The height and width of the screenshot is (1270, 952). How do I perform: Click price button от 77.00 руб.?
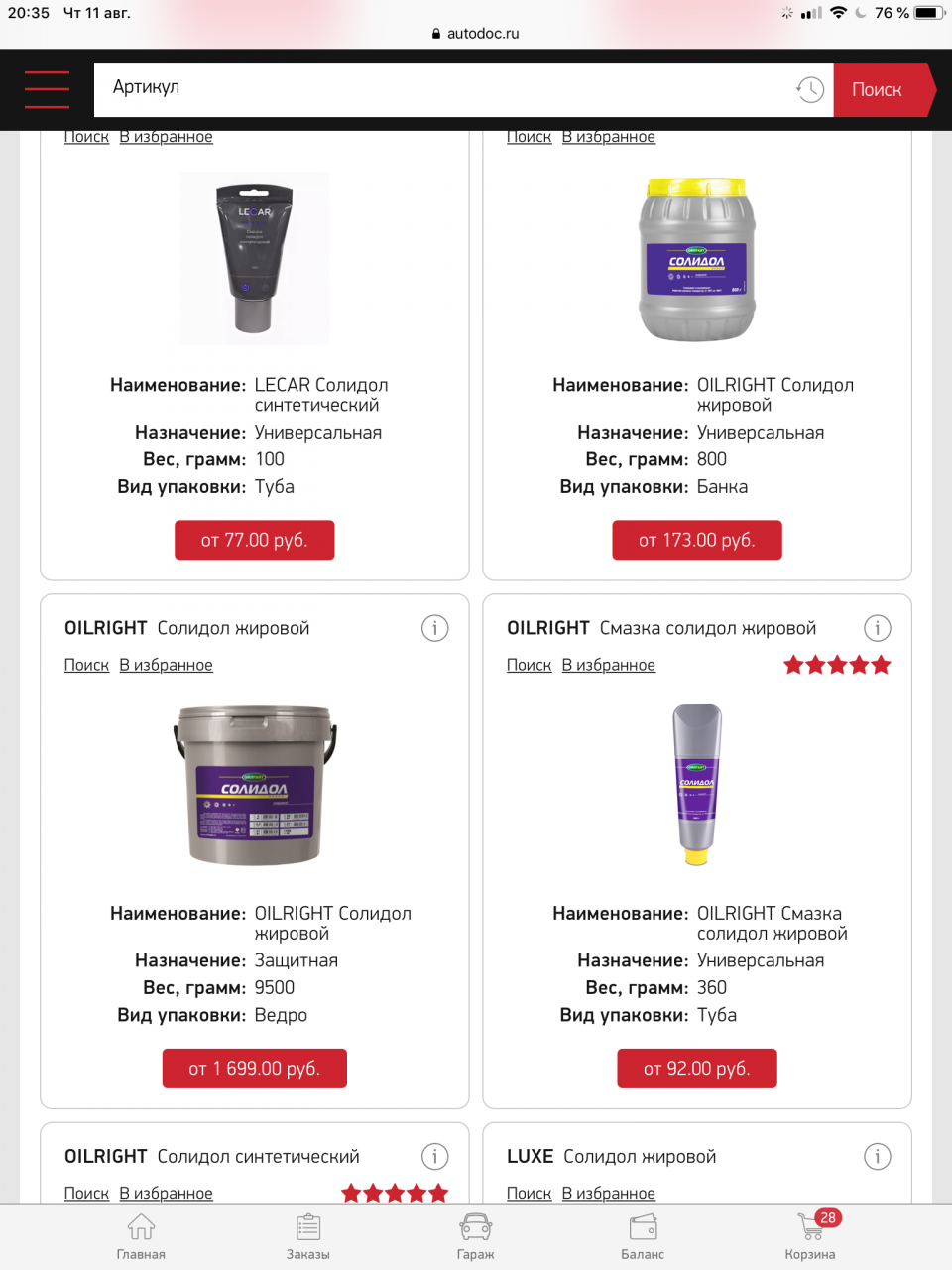[x=255, y=540]
